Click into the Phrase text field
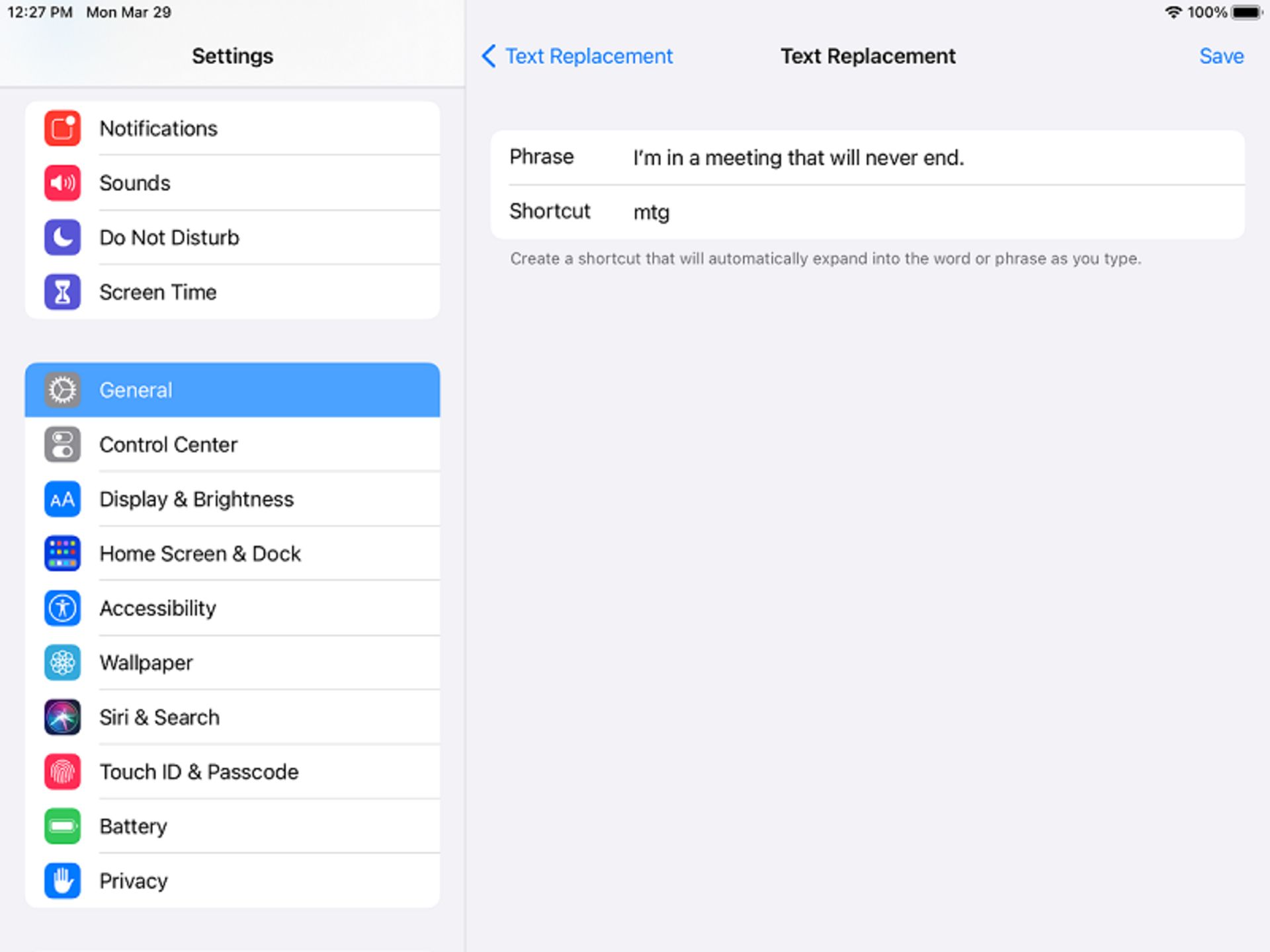Viewport: 1270px width, 952px height. [x=926, y=158]
